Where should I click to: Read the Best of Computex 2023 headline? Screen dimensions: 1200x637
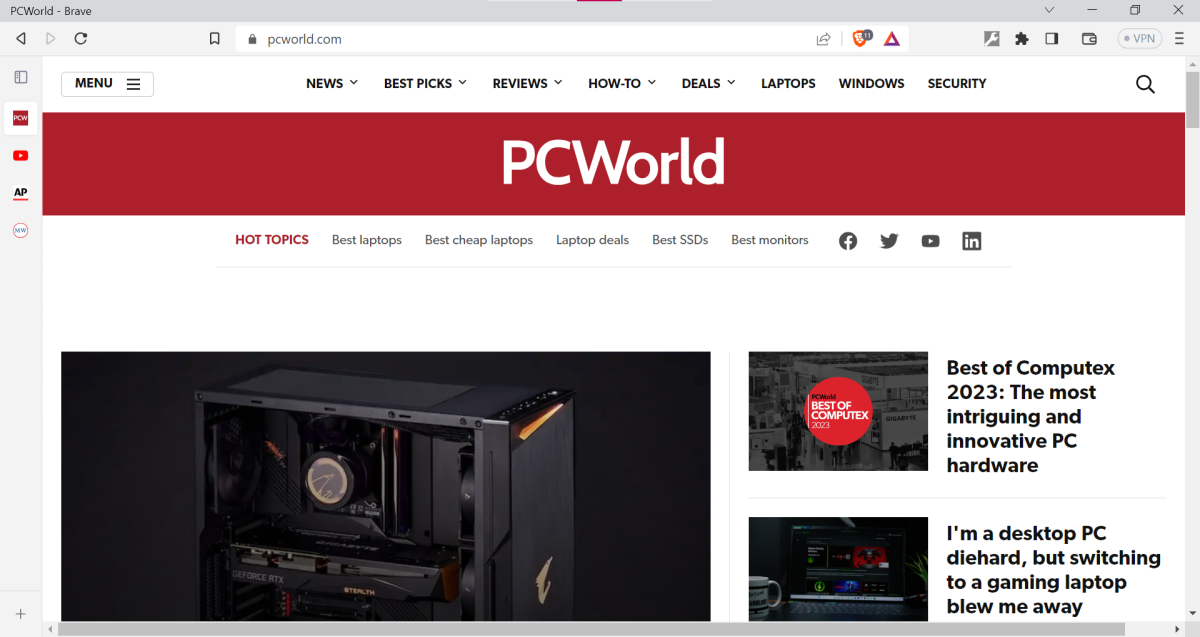coord(1031,417)
